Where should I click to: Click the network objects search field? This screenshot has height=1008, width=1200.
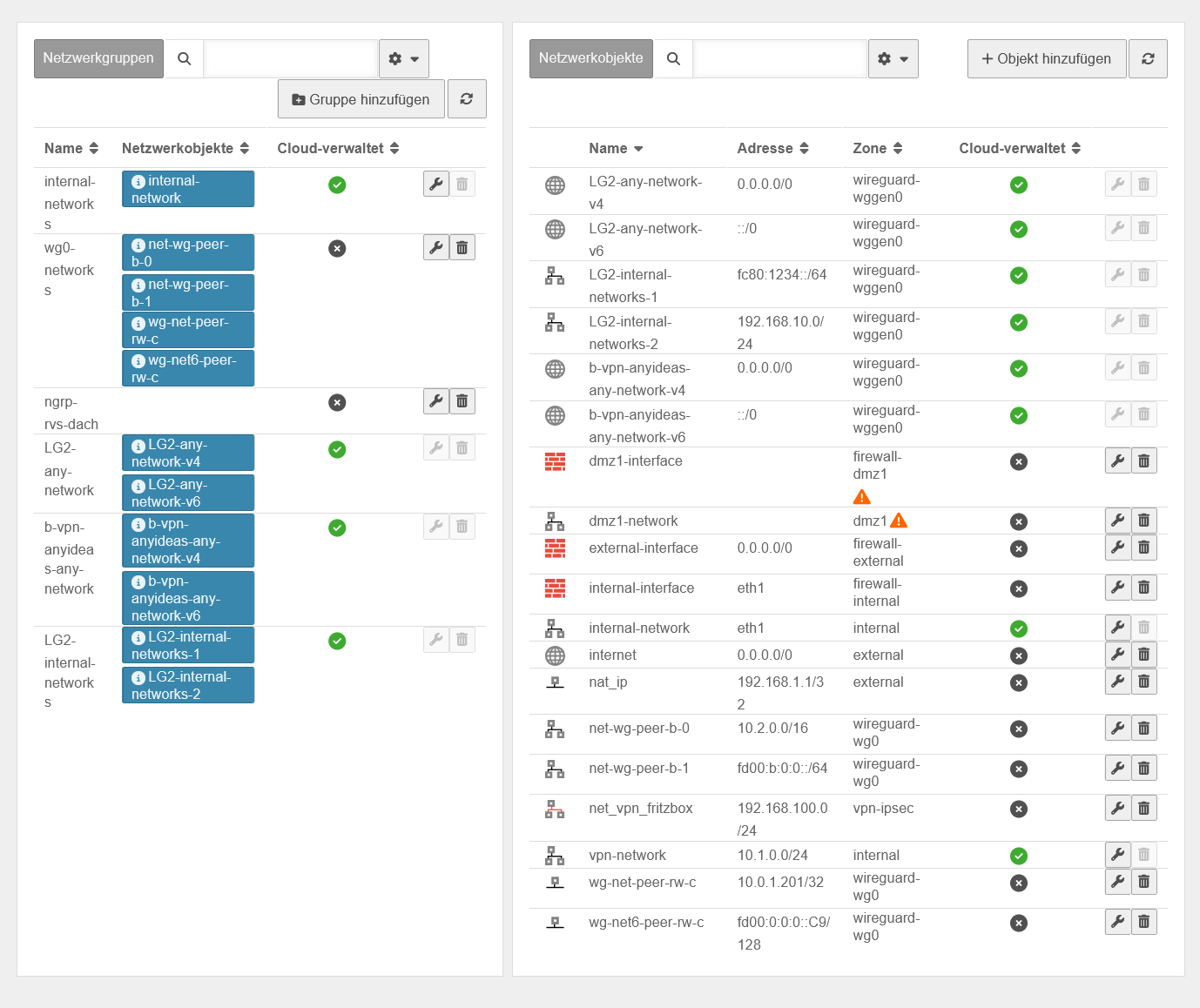click(x=779, y=58)
